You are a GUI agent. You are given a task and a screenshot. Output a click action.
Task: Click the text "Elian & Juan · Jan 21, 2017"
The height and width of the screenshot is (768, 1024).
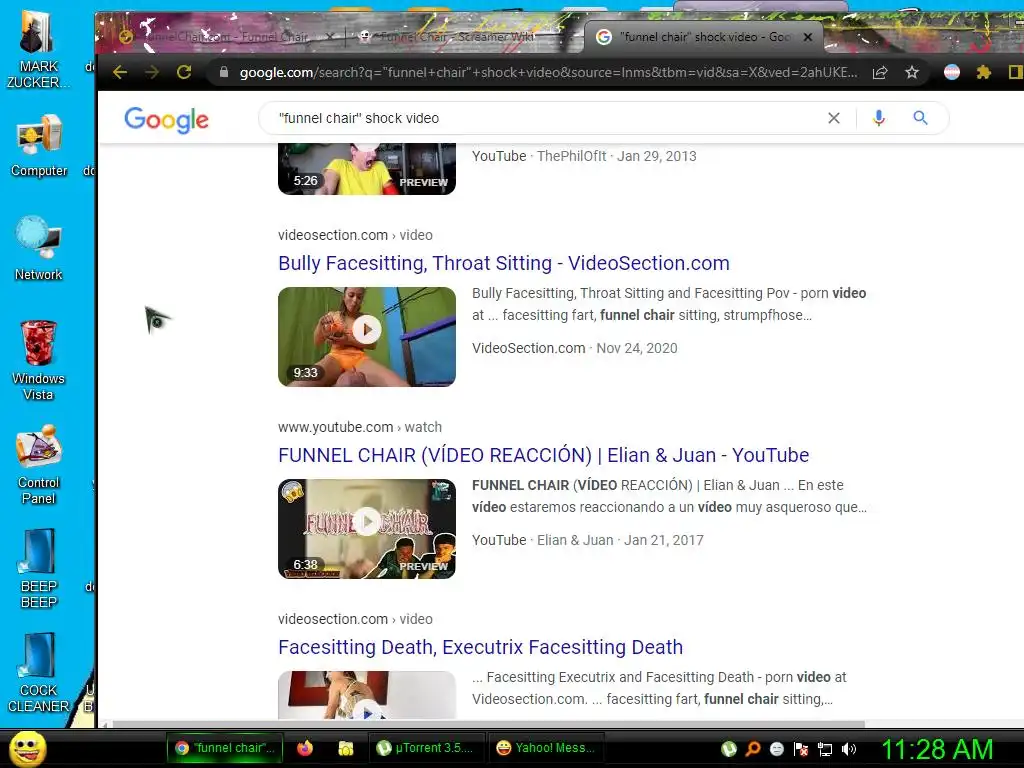coord(620,540)
